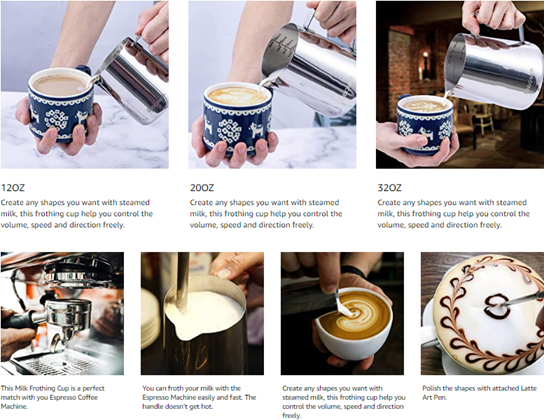Screen dimensions: 544x420
Task: Click description under the 12OZ heading
Action: pos(77,214)
